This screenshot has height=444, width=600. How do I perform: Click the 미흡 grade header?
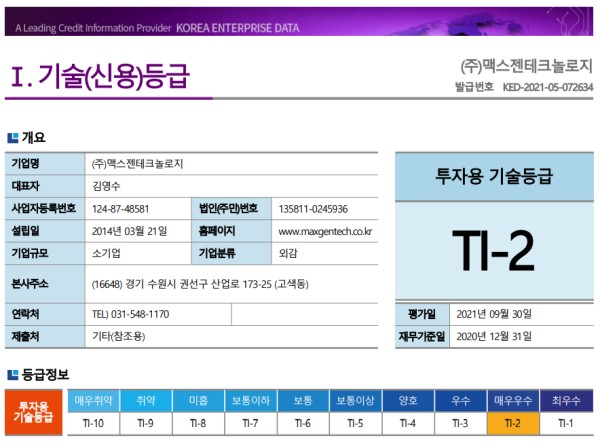(x=198, y=401)
